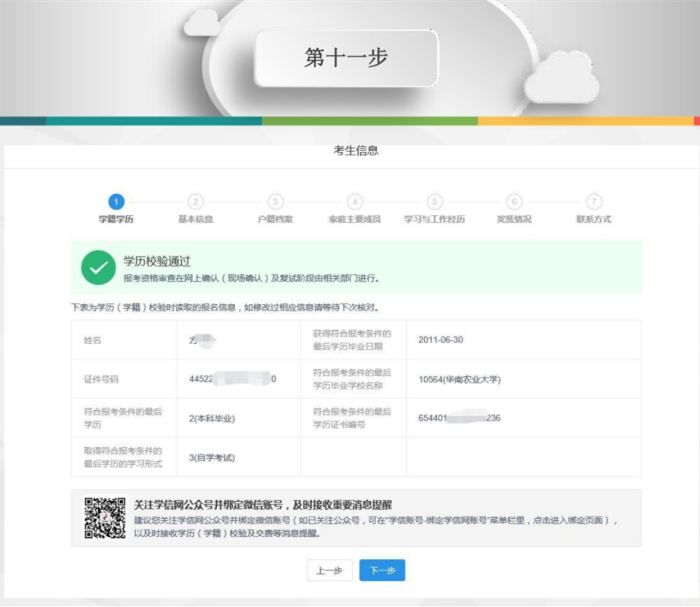Select the step 5 circle above 学习与工作经历
Screen dimensions: 700x607
[x=434, y=201]
